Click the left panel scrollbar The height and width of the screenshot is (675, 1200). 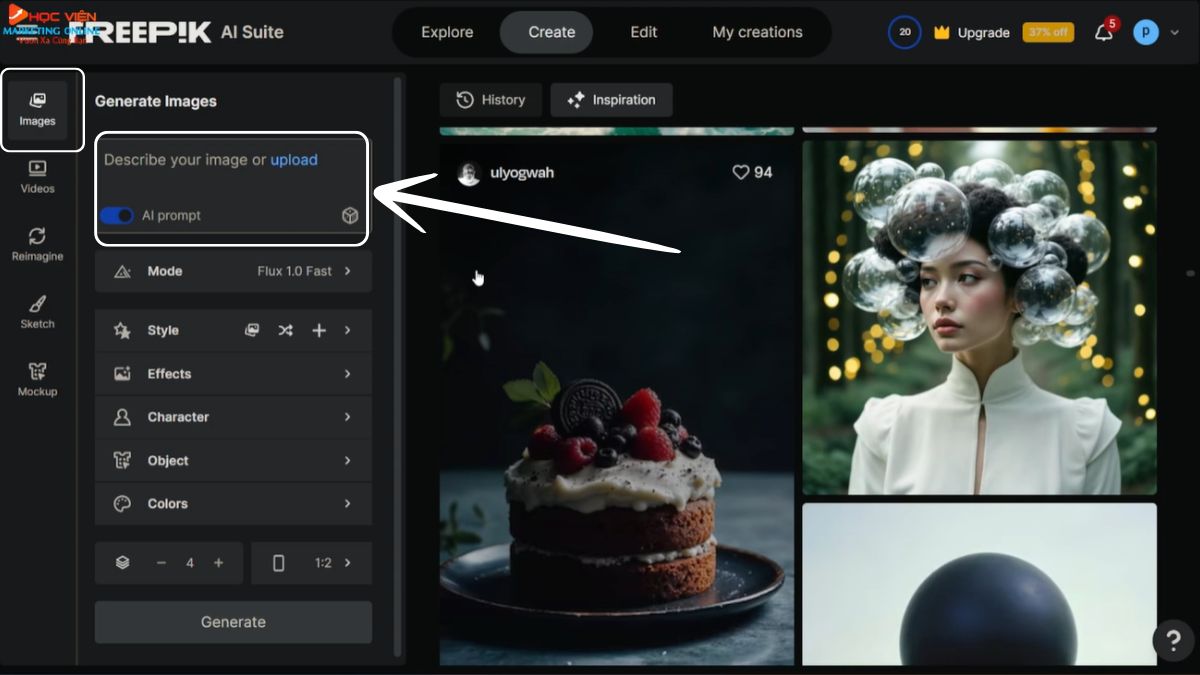pos(398,367)
